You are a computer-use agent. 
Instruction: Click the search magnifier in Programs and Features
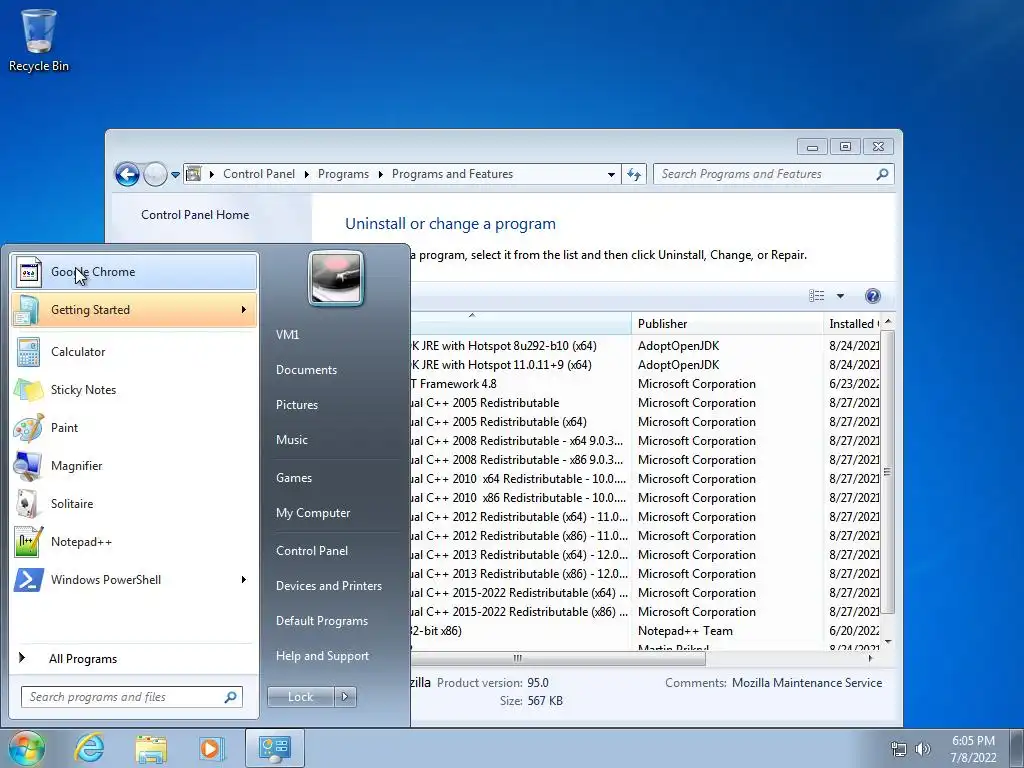(x=882, y=174)
